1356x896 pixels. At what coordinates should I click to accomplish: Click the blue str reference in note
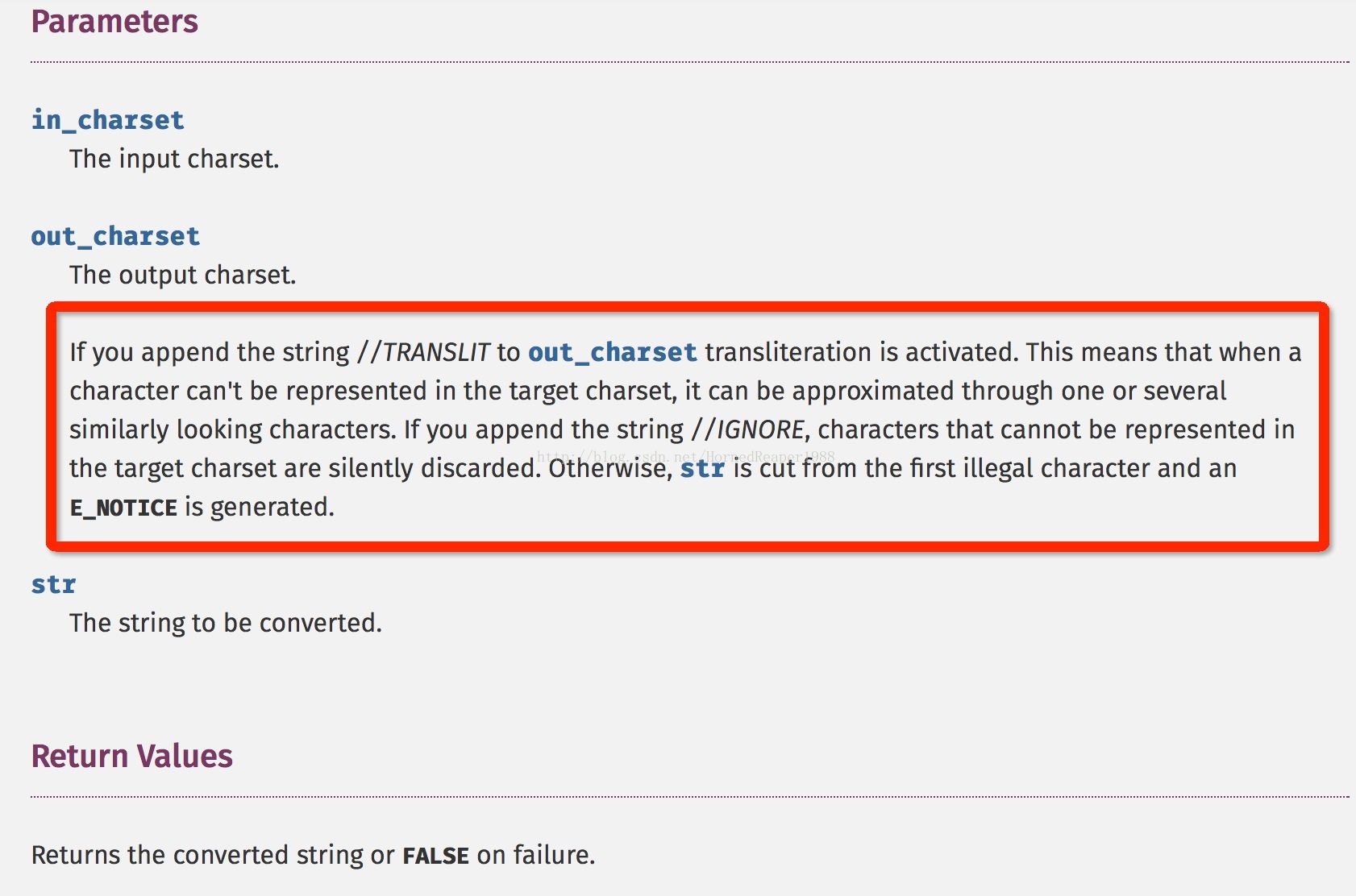(702, 468)
